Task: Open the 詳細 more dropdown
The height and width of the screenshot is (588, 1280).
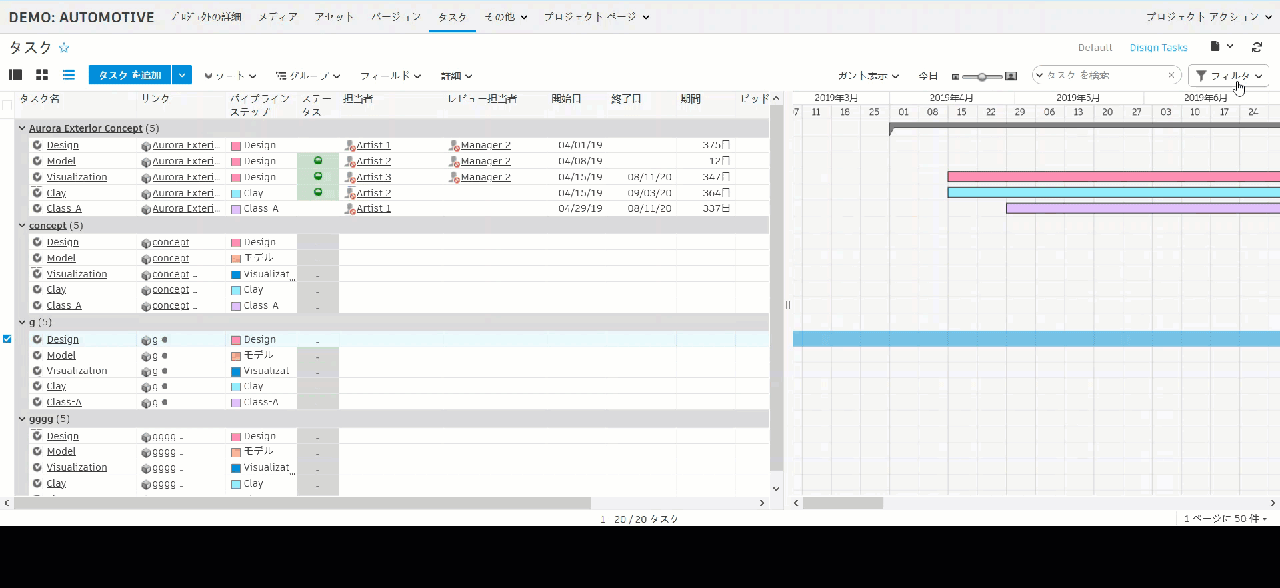Action: [456, 76]
